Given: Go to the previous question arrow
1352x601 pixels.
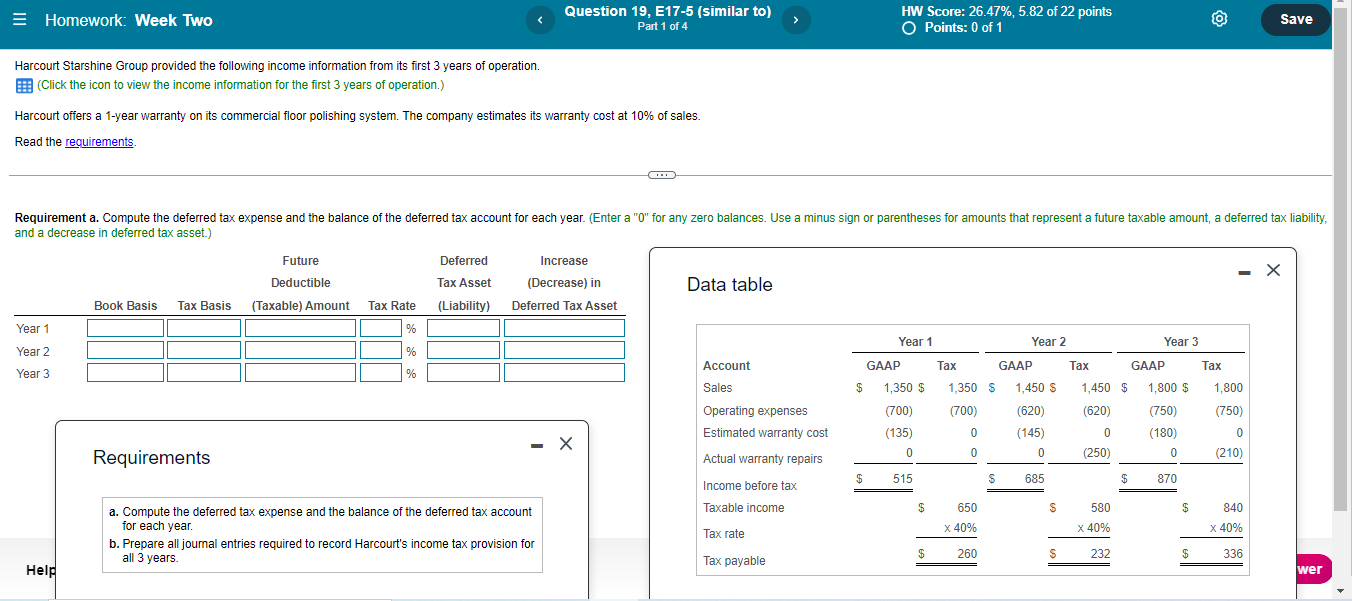Looking at the screenshot, I should 540,20.
